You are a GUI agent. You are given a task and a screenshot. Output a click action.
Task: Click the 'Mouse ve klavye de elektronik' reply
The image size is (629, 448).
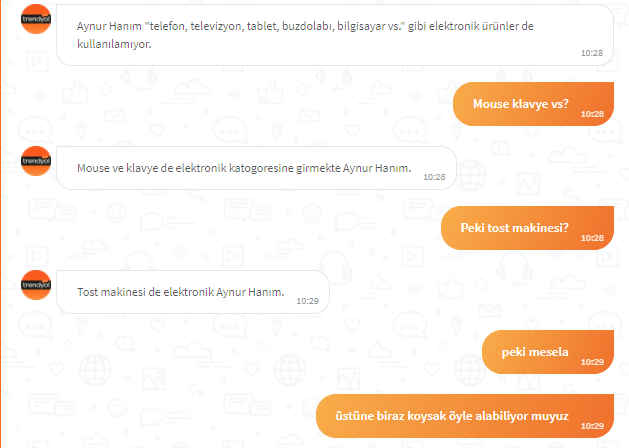tap(256, 168)
